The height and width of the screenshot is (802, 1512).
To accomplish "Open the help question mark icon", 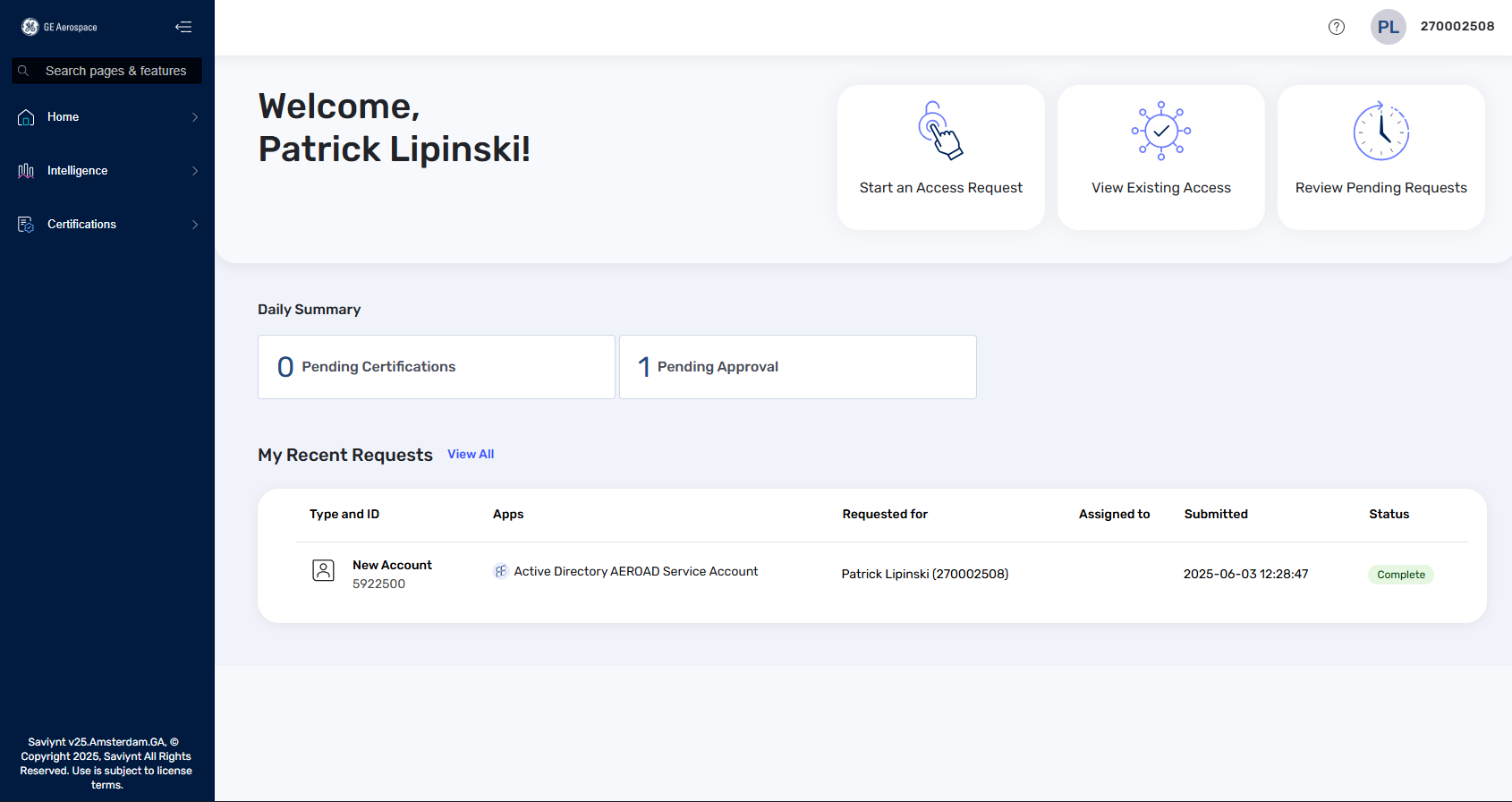I will coord(1336,27).
